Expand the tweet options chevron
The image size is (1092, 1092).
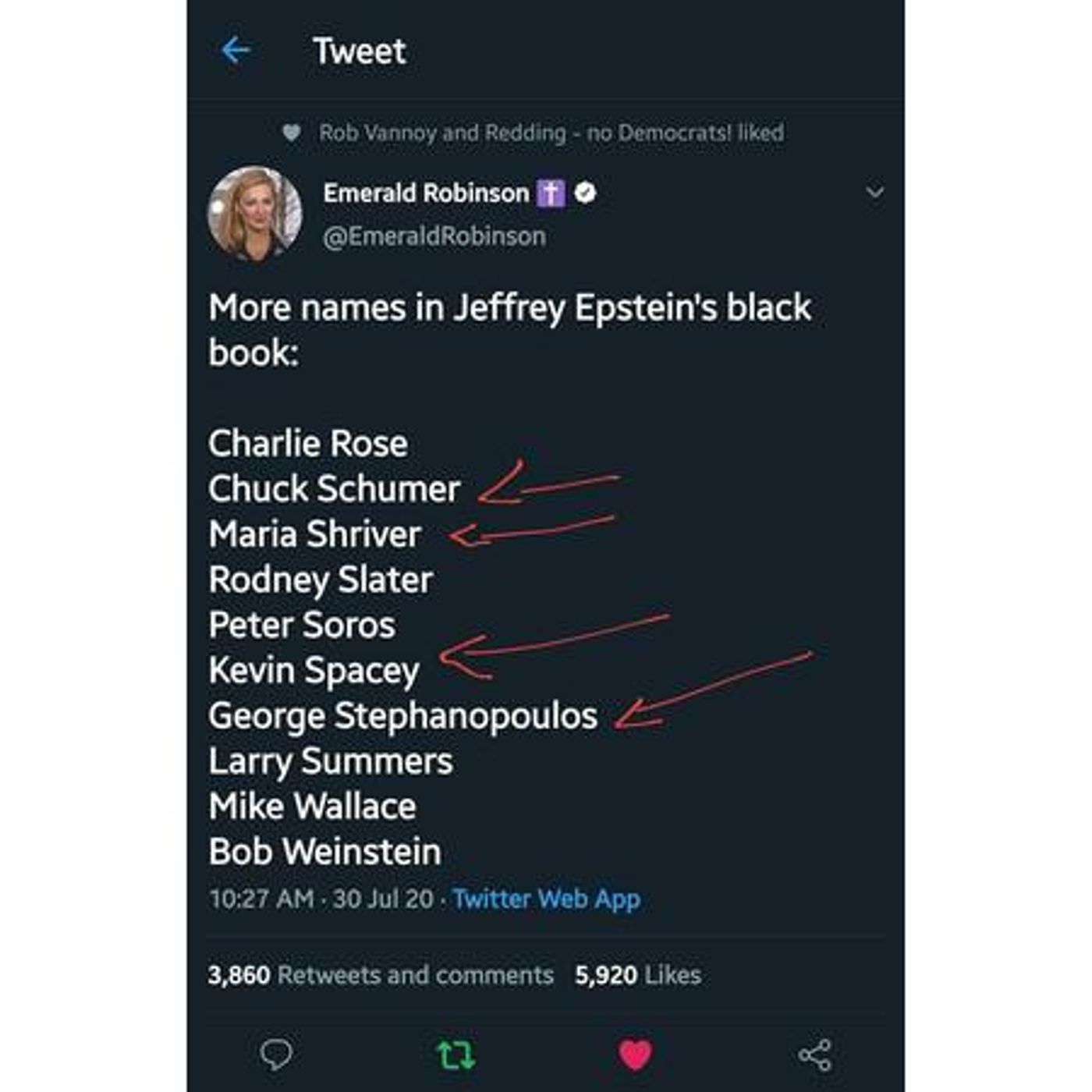[x=874, y=192]
